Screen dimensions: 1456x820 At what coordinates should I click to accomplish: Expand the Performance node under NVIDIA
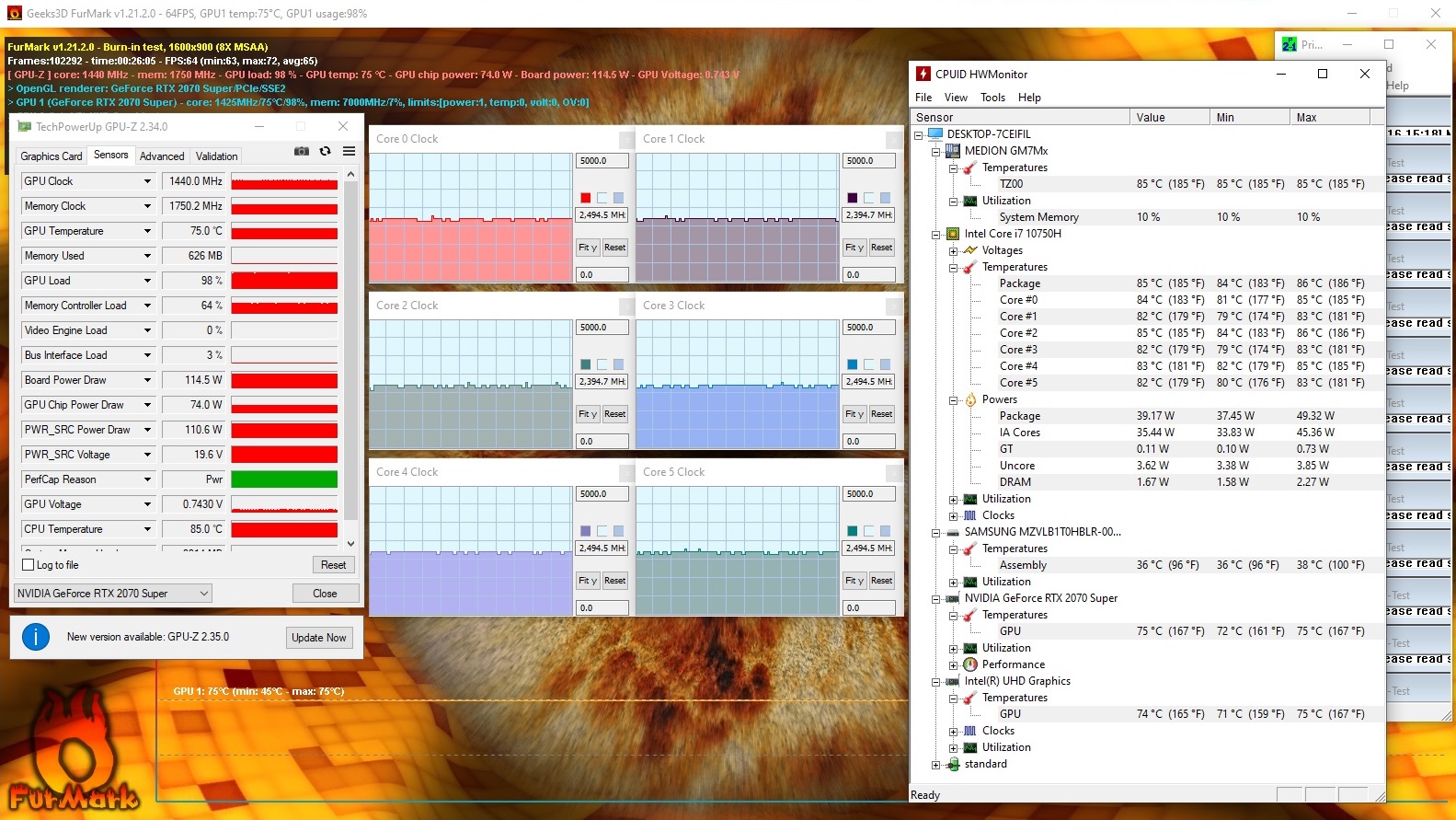953,664
